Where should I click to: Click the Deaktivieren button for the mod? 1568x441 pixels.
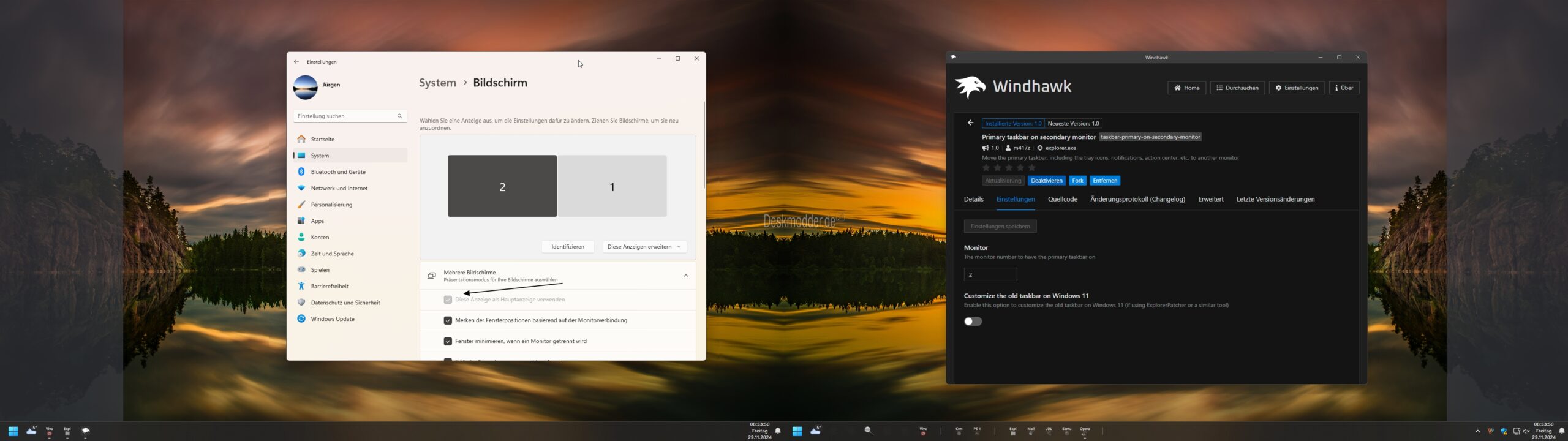click(x=1046, y=181)
